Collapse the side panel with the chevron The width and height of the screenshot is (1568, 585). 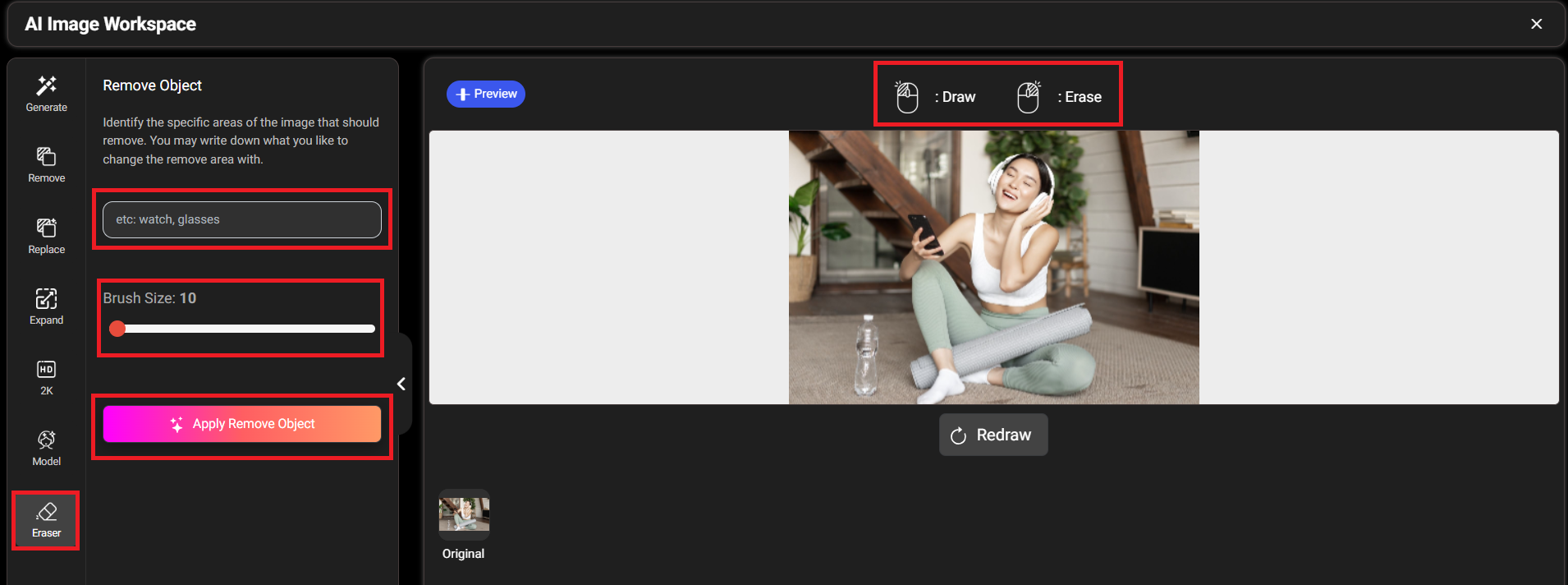click(x=401, y=384)
